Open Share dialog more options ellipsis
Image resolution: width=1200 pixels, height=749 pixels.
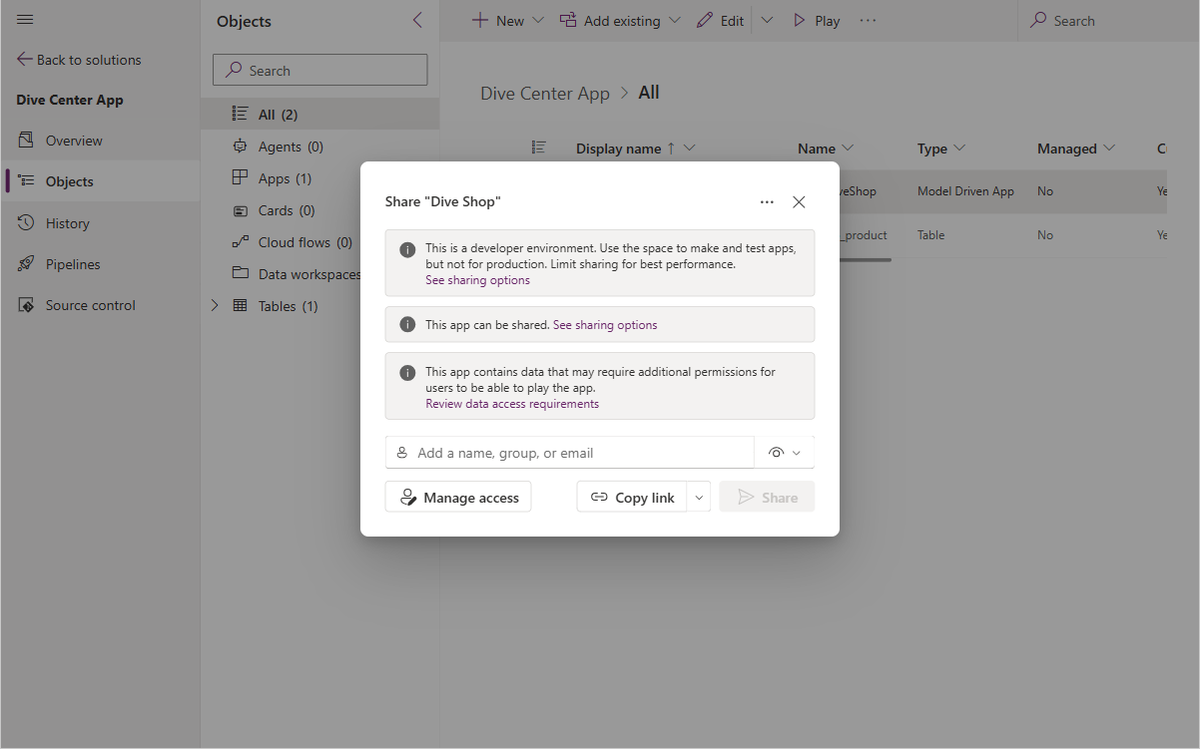point(767,202)
